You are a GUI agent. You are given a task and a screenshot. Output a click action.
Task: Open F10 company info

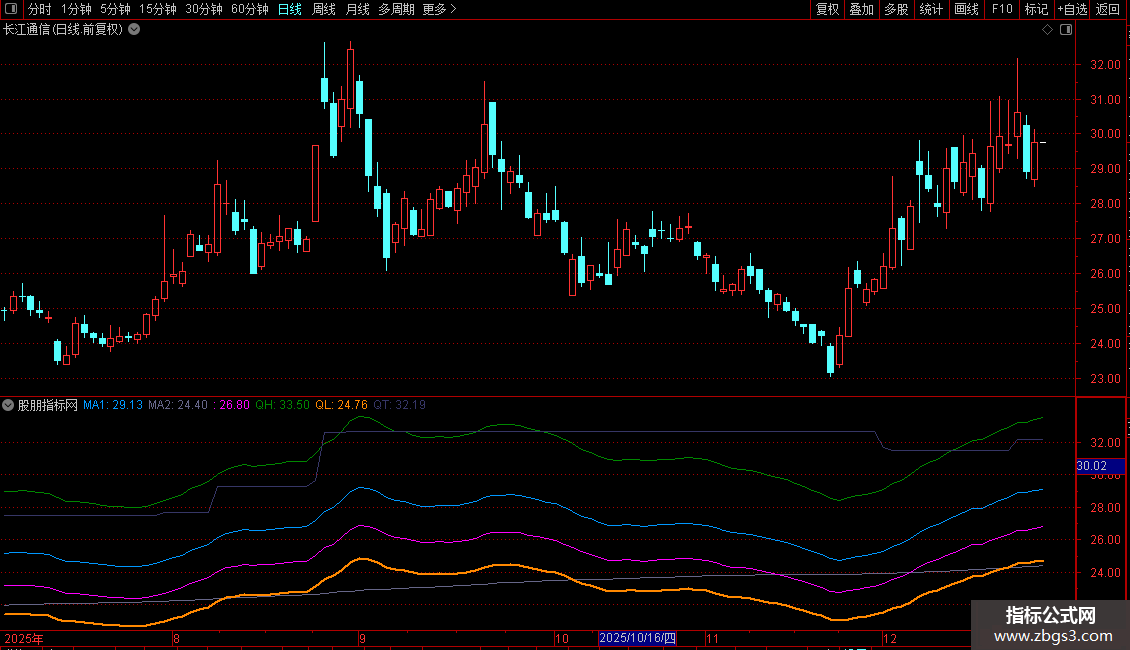pyautogui.click(x=1001, y=9)
